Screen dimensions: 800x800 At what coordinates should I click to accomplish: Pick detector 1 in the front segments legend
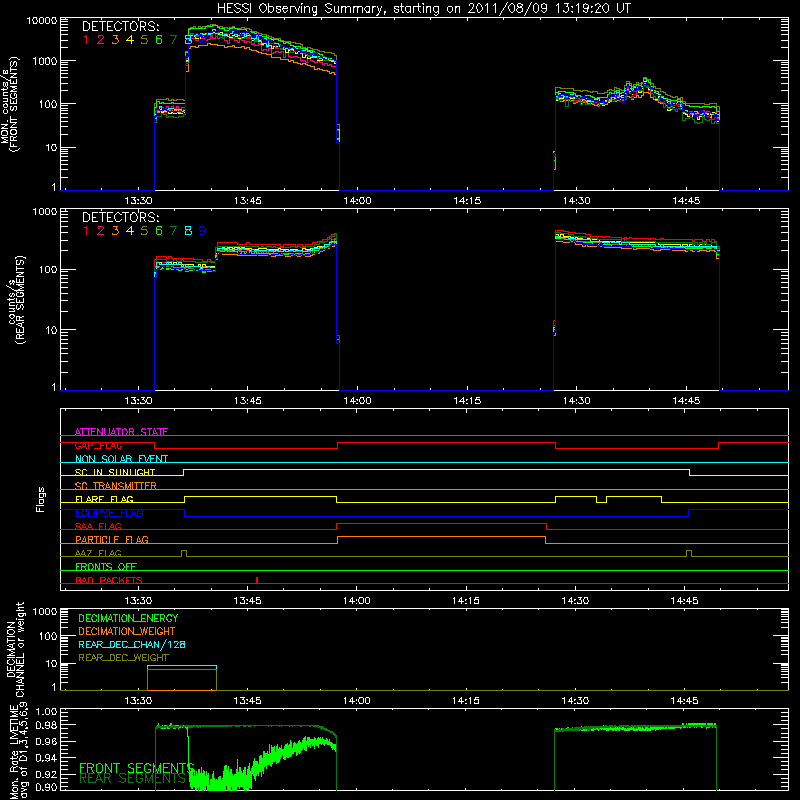(86, 40)
